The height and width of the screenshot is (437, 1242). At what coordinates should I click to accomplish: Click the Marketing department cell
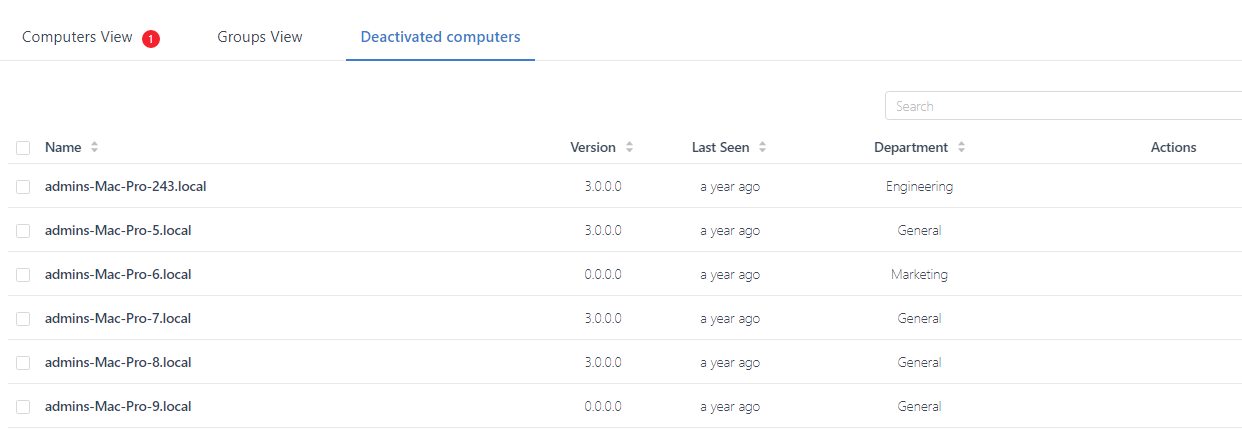tap(919, 274)
